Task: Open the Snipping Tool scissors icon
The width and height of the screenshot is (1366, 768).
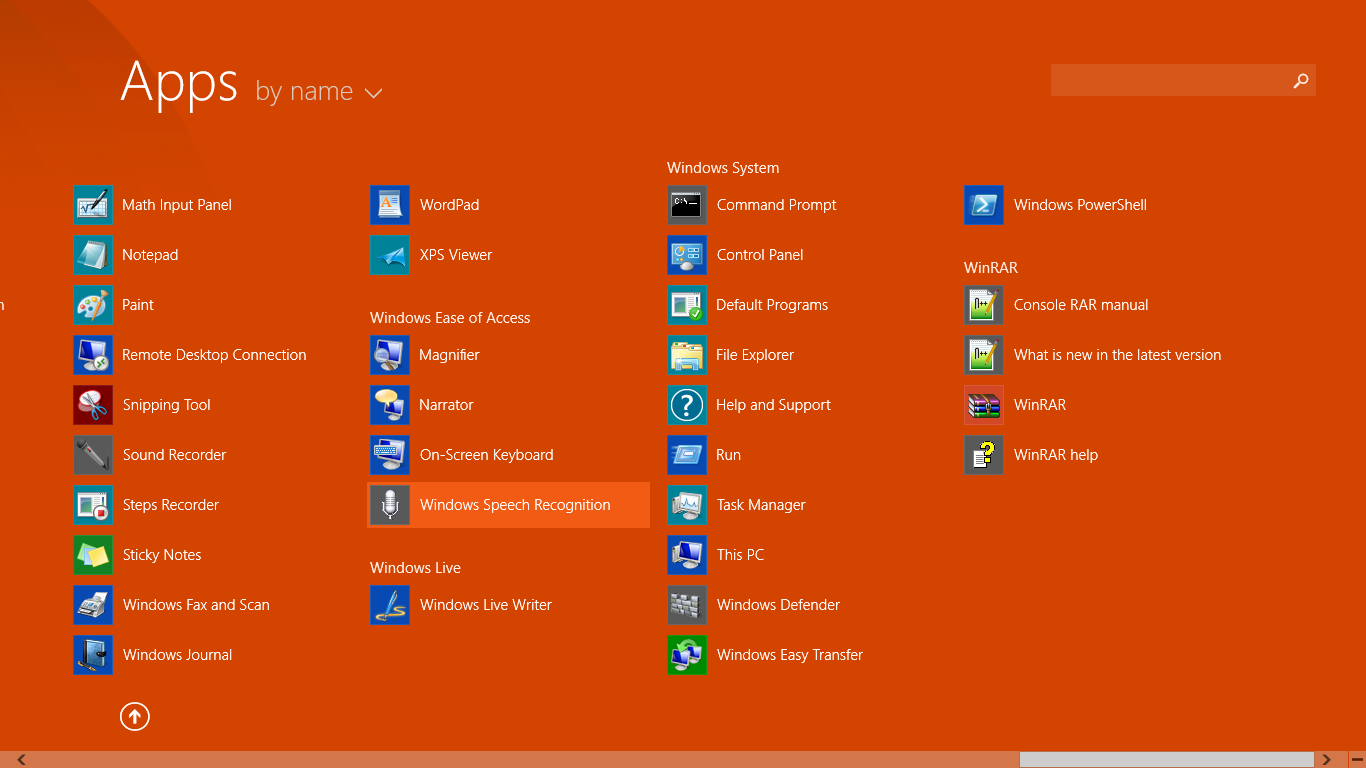Action: coord(93,405)
